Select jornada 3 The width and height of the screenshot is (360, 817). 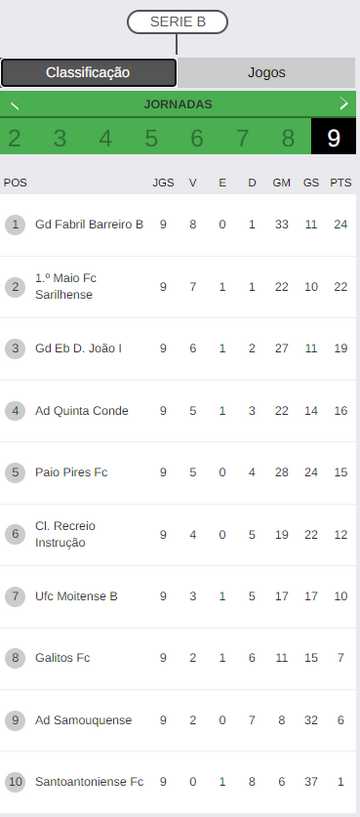tap(60, 139)
